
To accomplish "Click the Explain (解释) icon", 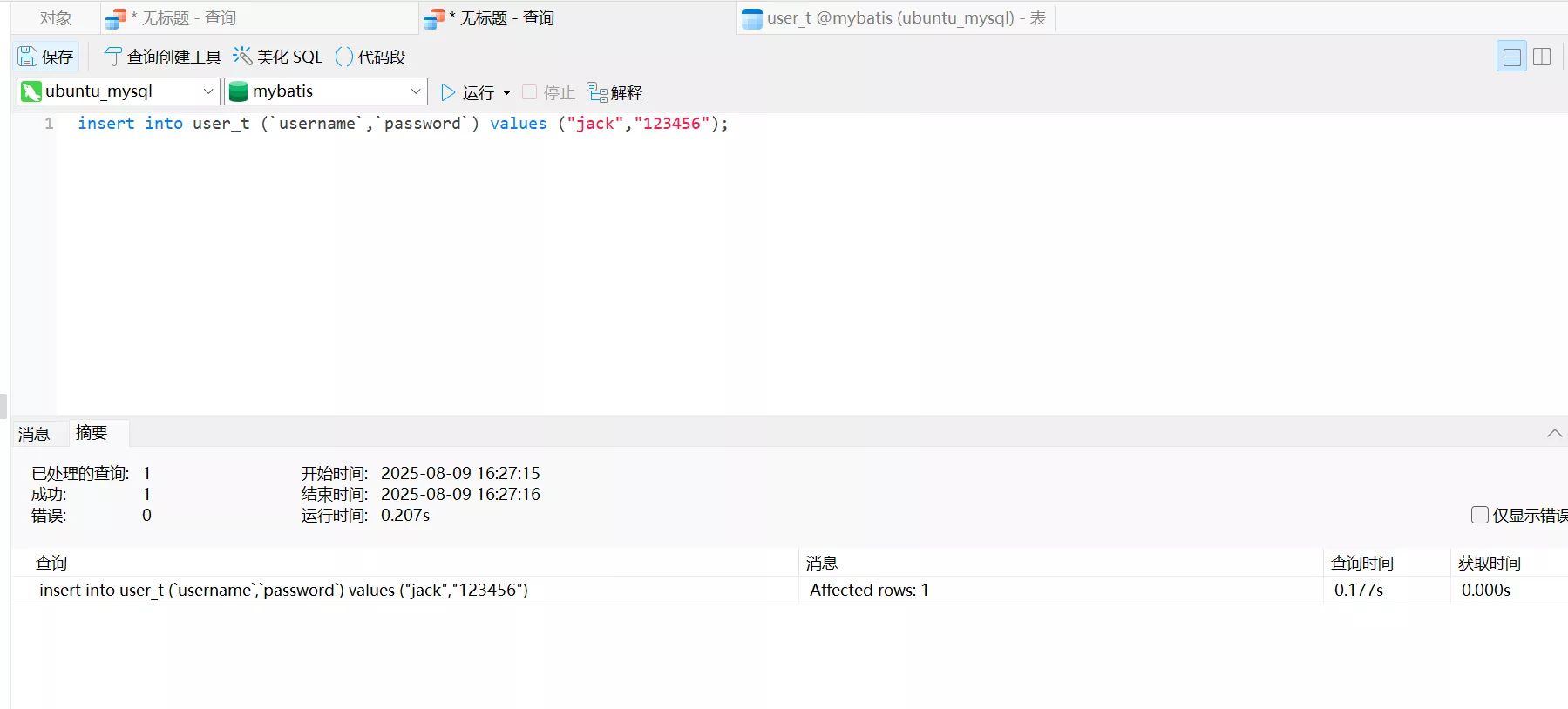I will [x=597, y=92].
